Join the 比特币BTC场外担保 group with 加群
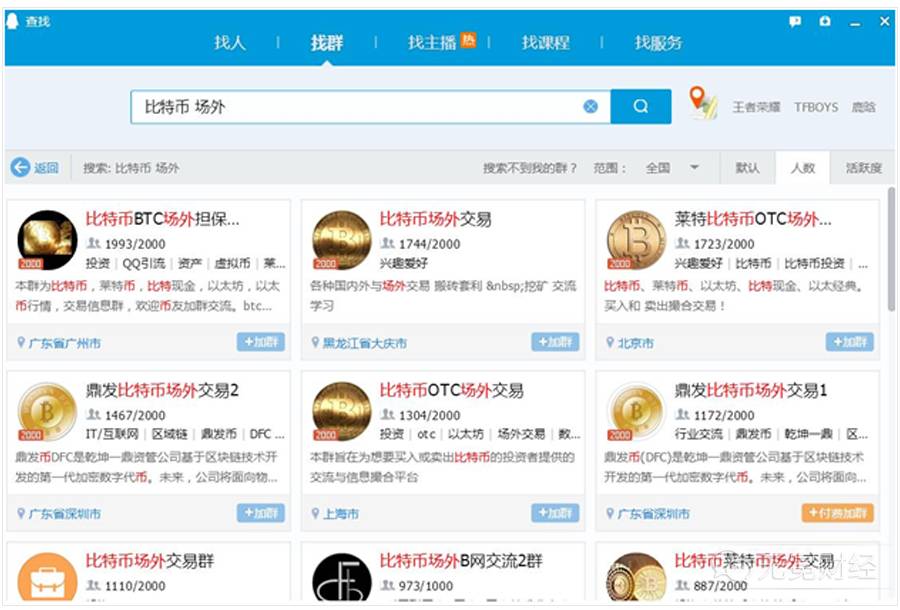Image resolution: width=900 pixels, height=610 pixels. (x=261, y=342)
